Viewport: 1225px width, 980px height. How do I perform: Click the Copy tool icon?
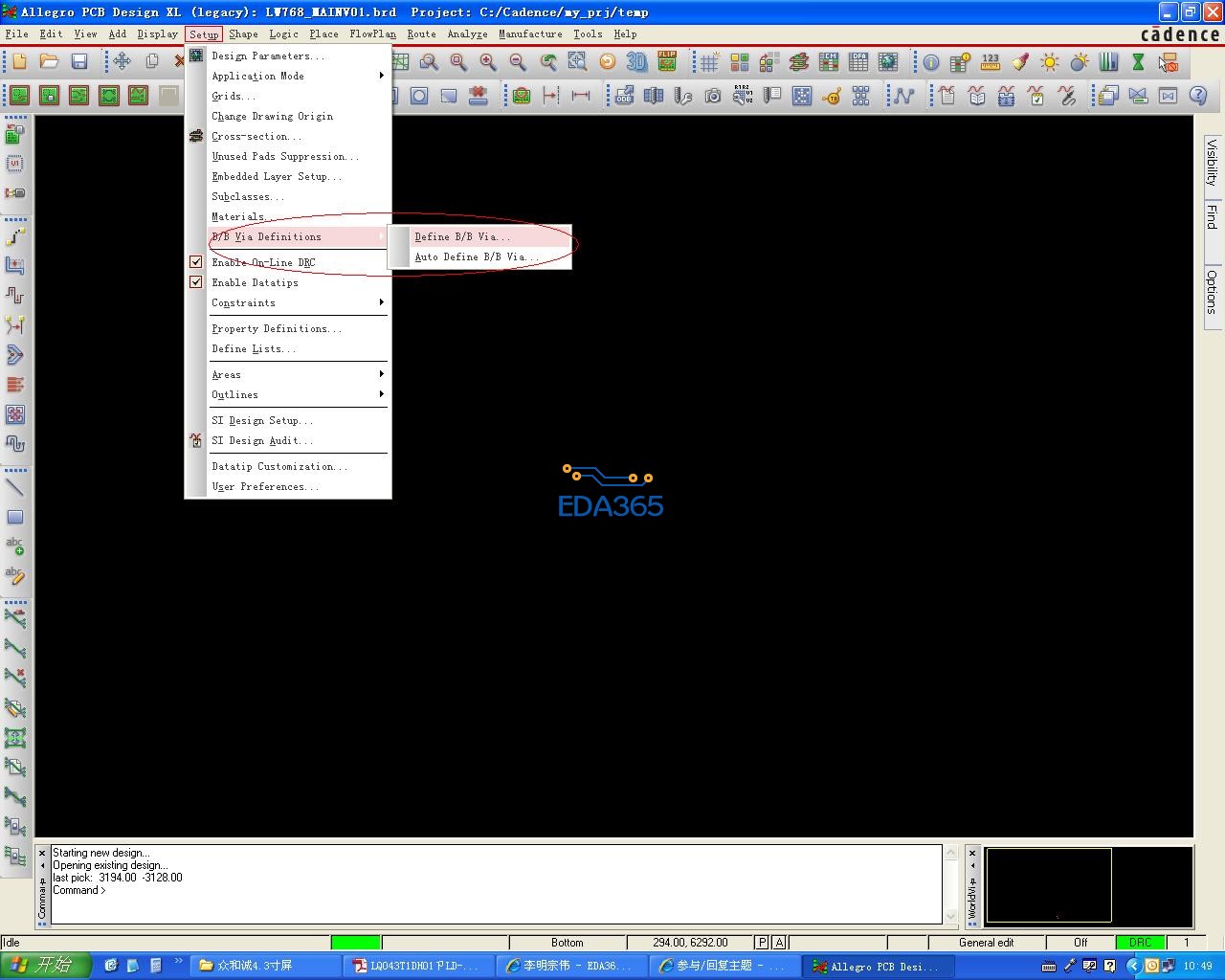pos(151,62)
